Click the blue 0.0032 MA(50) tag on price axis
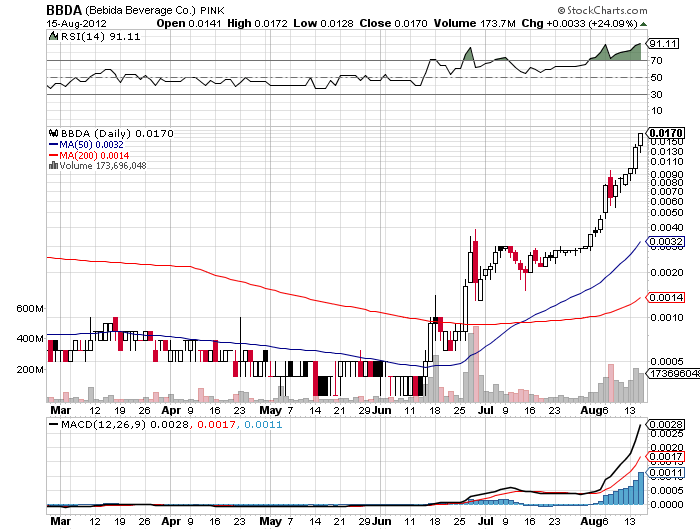Image resolution: width=700 pixels, height=530 pixels. click(x=665, y=242)
